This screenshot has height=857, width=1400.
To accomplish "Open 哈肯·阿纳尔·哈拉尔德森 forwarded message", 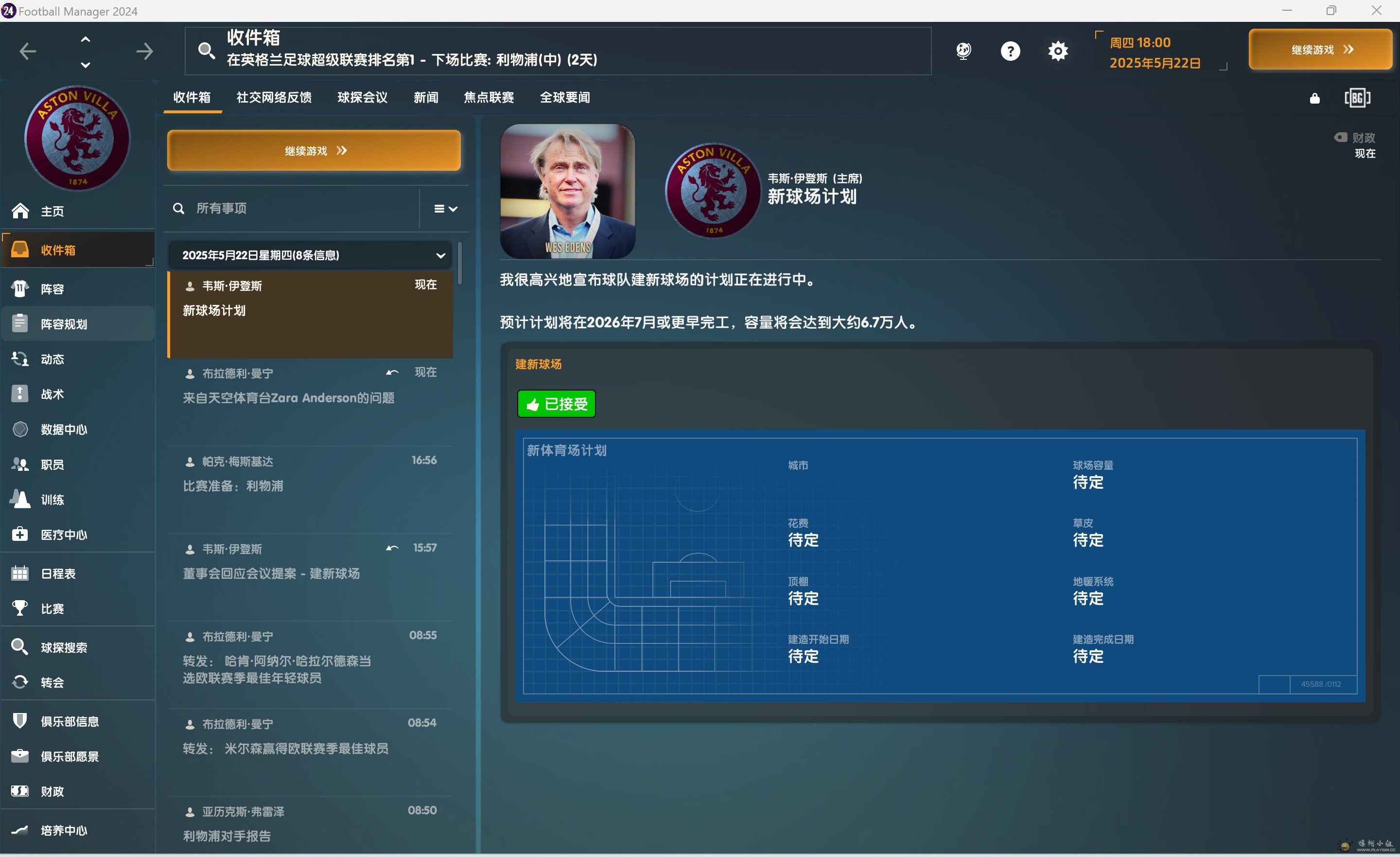I will pyautogui.click(x=310, y=665).
